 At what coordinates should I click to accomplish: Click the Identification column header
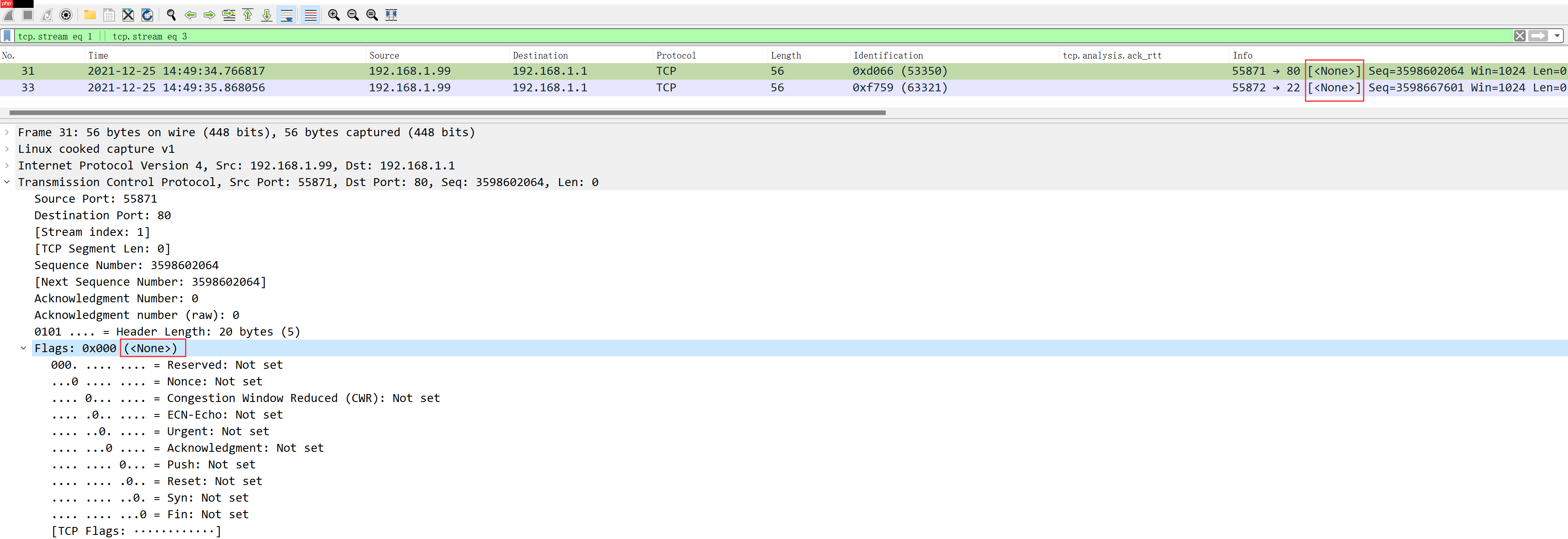coord(888,55)
